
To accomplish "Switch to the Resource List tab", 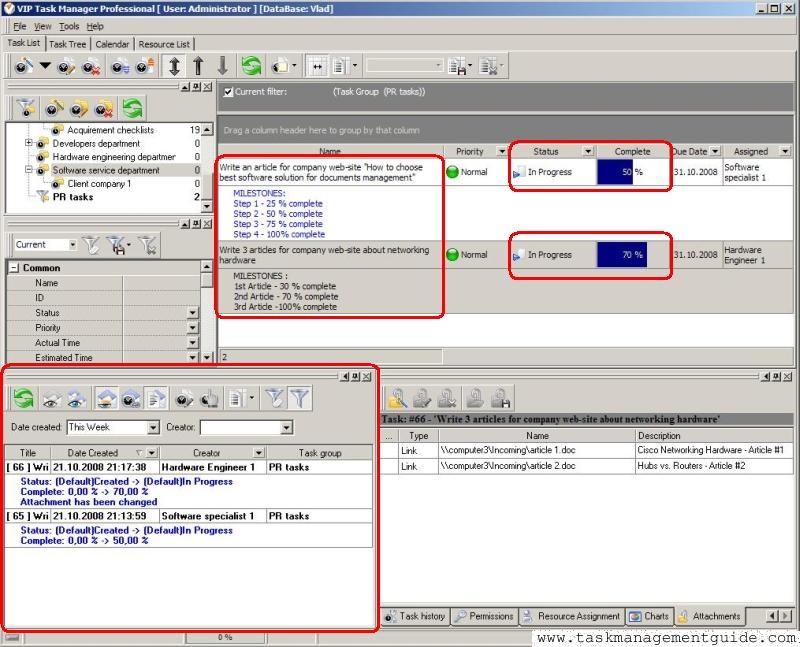I will tap(164, 44).
